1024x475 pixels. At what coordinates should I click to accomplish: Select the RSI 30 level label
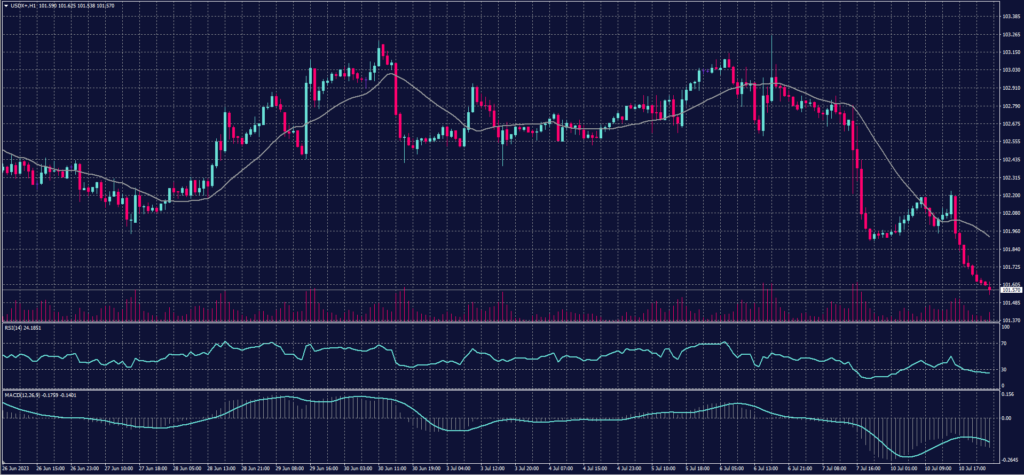pyautogui.click(x=1004, y=369)
